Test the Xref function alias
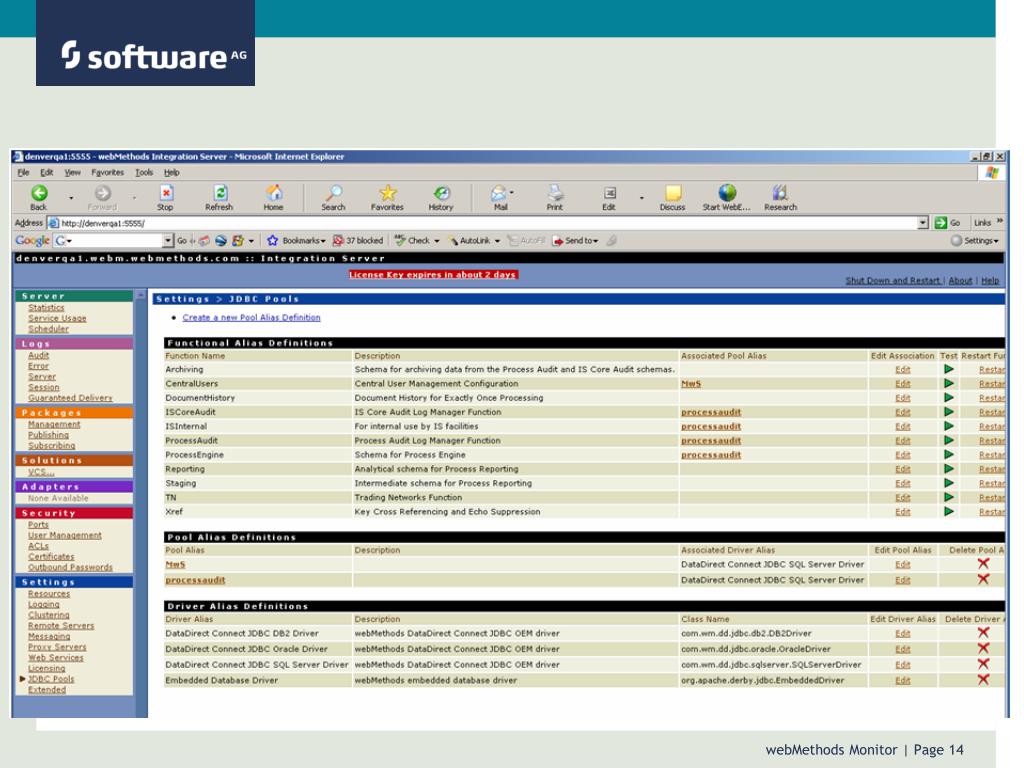1024x768 pixels. pos(949,511)
